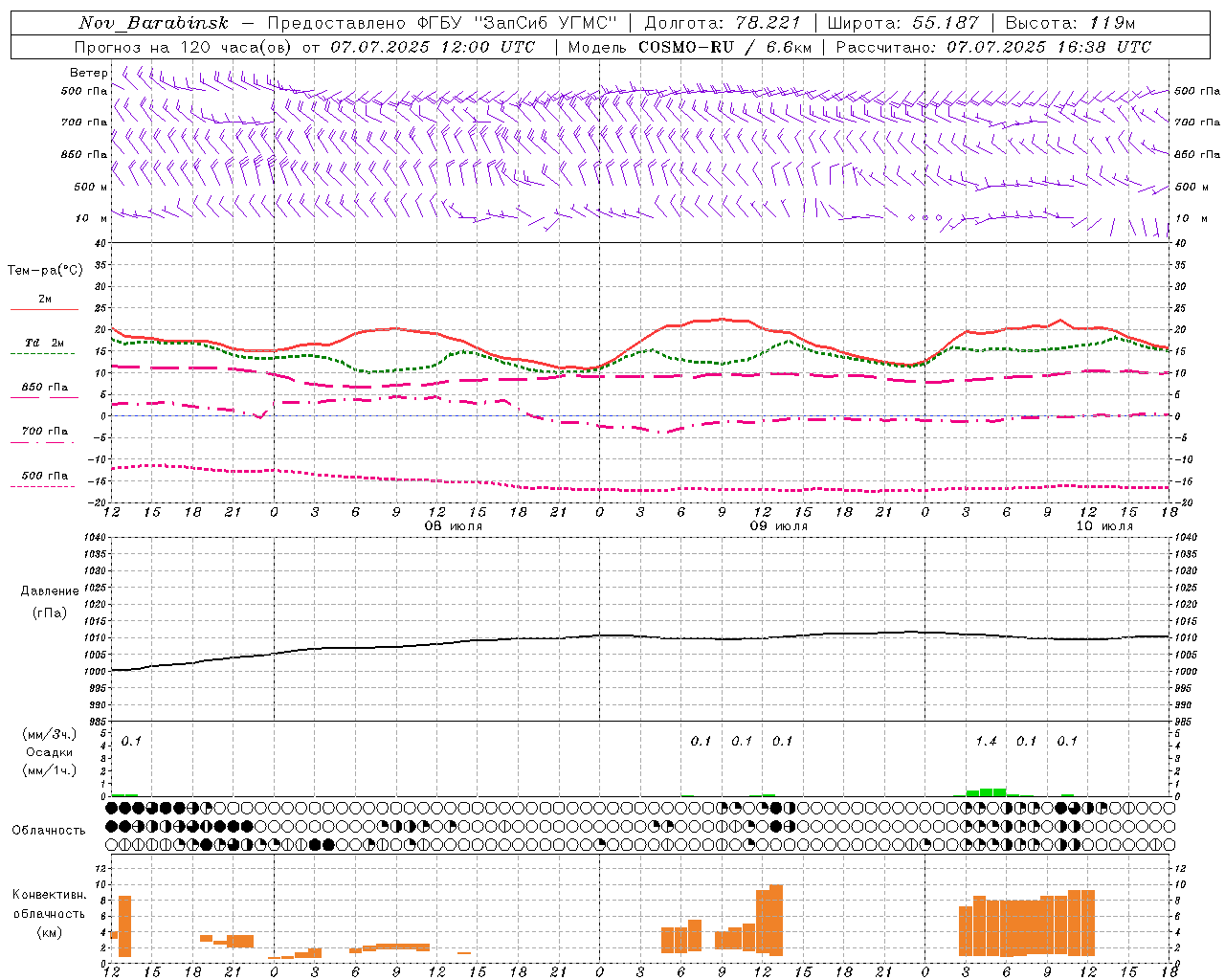Screen dimensions: 1225x980
Task: Click the (км) unit of convective cloud panel
Action: [x=50, y=932]
